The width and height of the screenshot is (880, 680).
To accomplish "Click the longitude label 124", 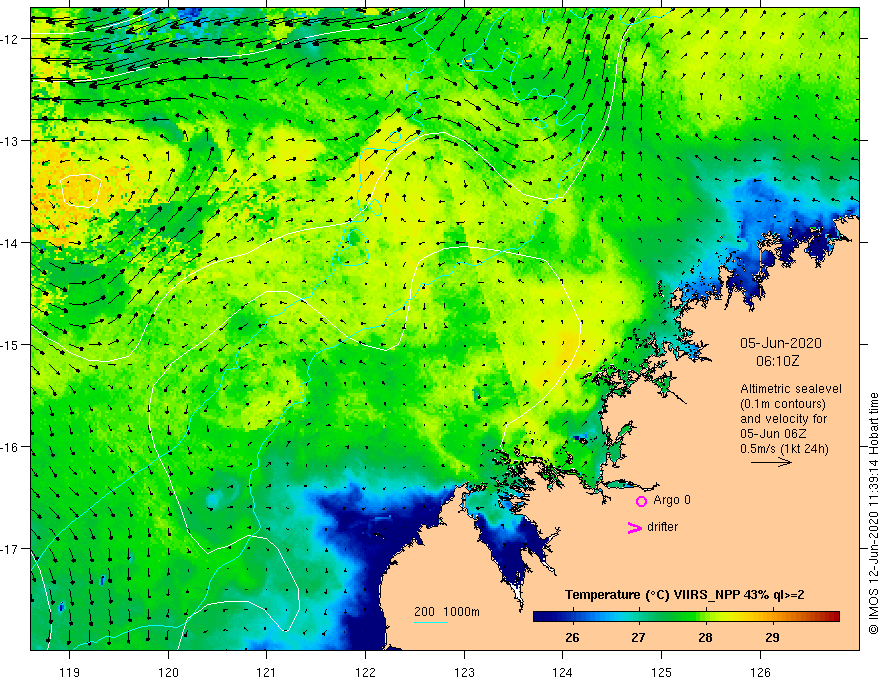I will coord(562,672).
